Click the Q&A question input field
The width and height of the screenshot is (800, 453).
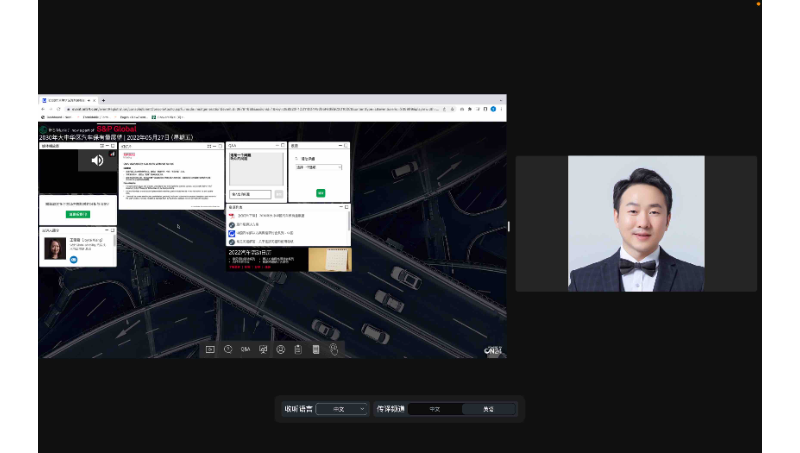click(251, 194)
